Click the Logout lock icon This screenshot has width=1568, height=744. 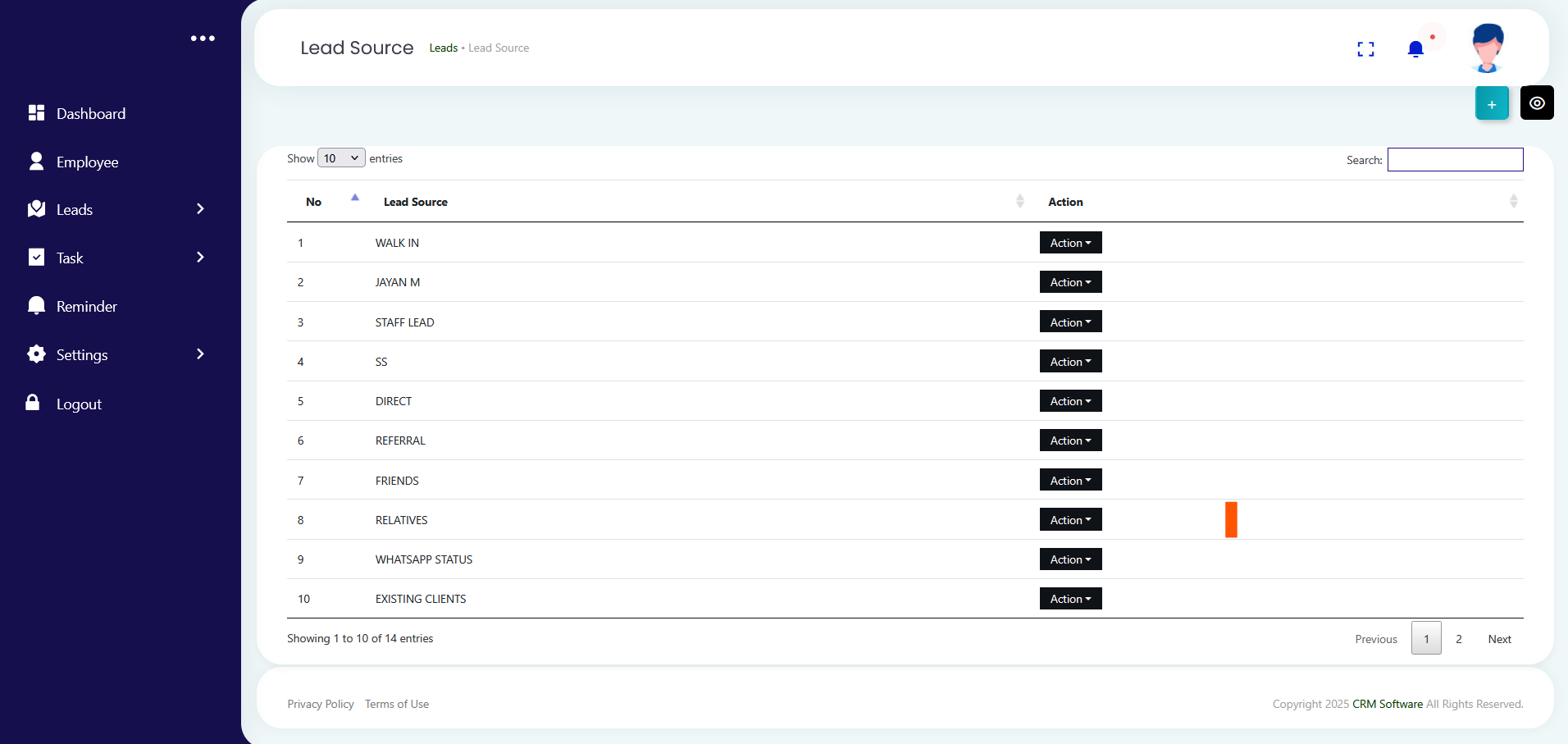(33, 403)
